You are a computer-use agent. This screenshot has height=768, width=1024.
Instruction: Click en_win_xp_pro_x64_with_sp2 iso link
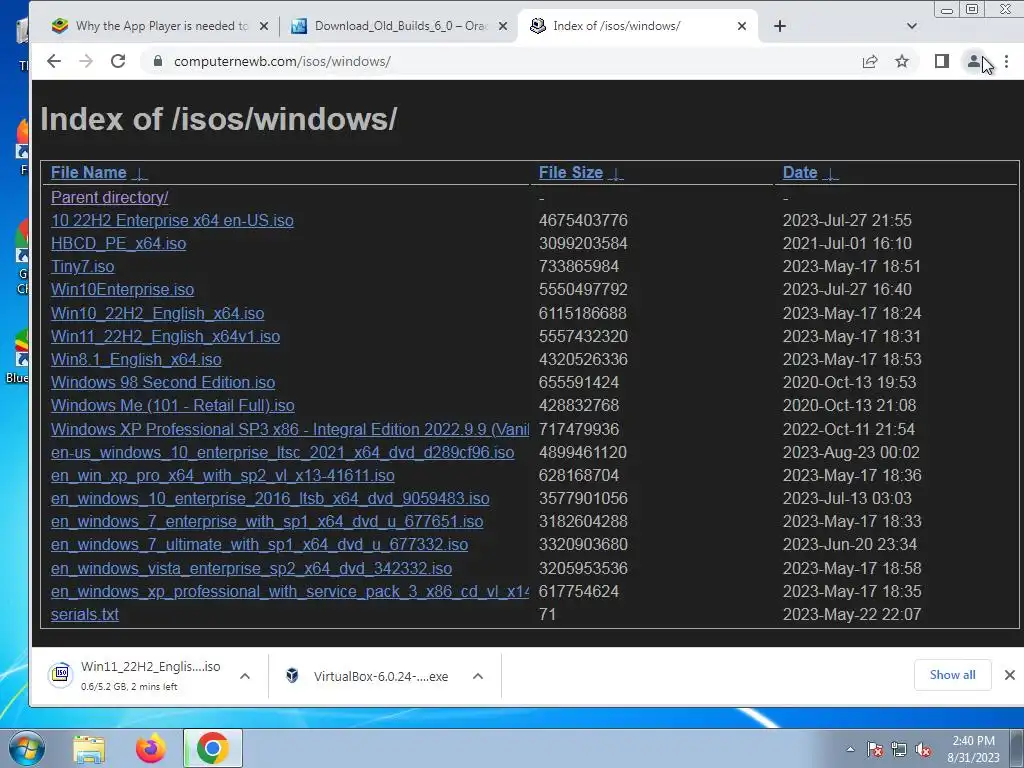(223, 475)
